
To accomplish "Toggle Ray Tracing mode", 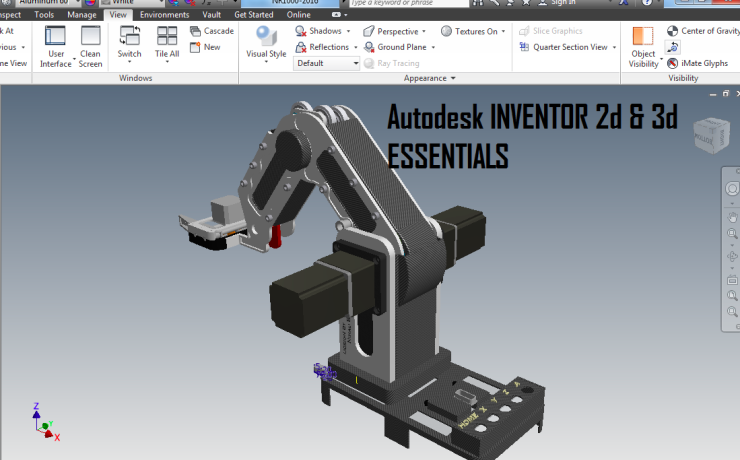I will pyautogui.click(x=392, y=63).
